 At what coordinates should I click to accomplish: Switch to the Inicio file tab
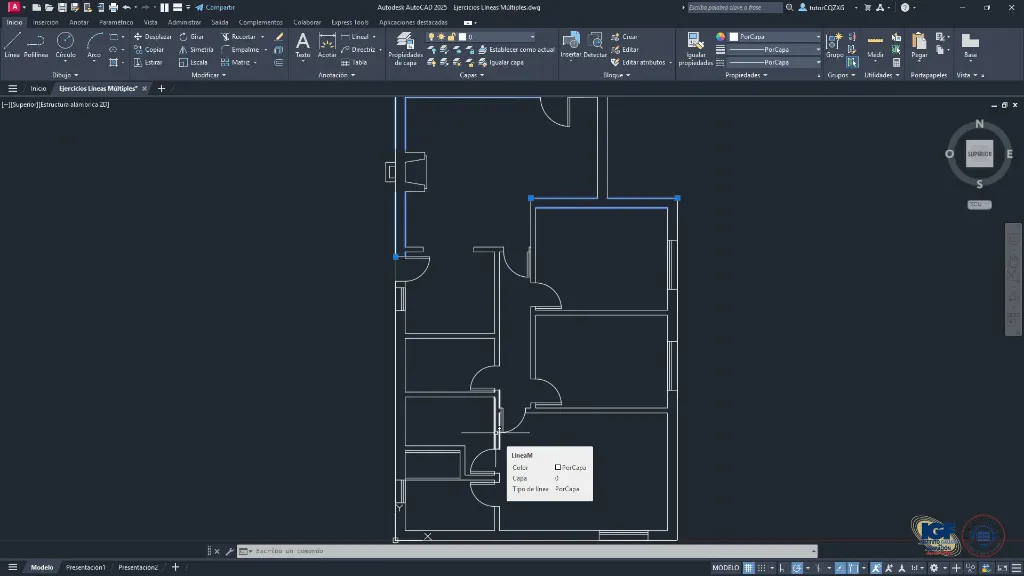coord(39,89)
